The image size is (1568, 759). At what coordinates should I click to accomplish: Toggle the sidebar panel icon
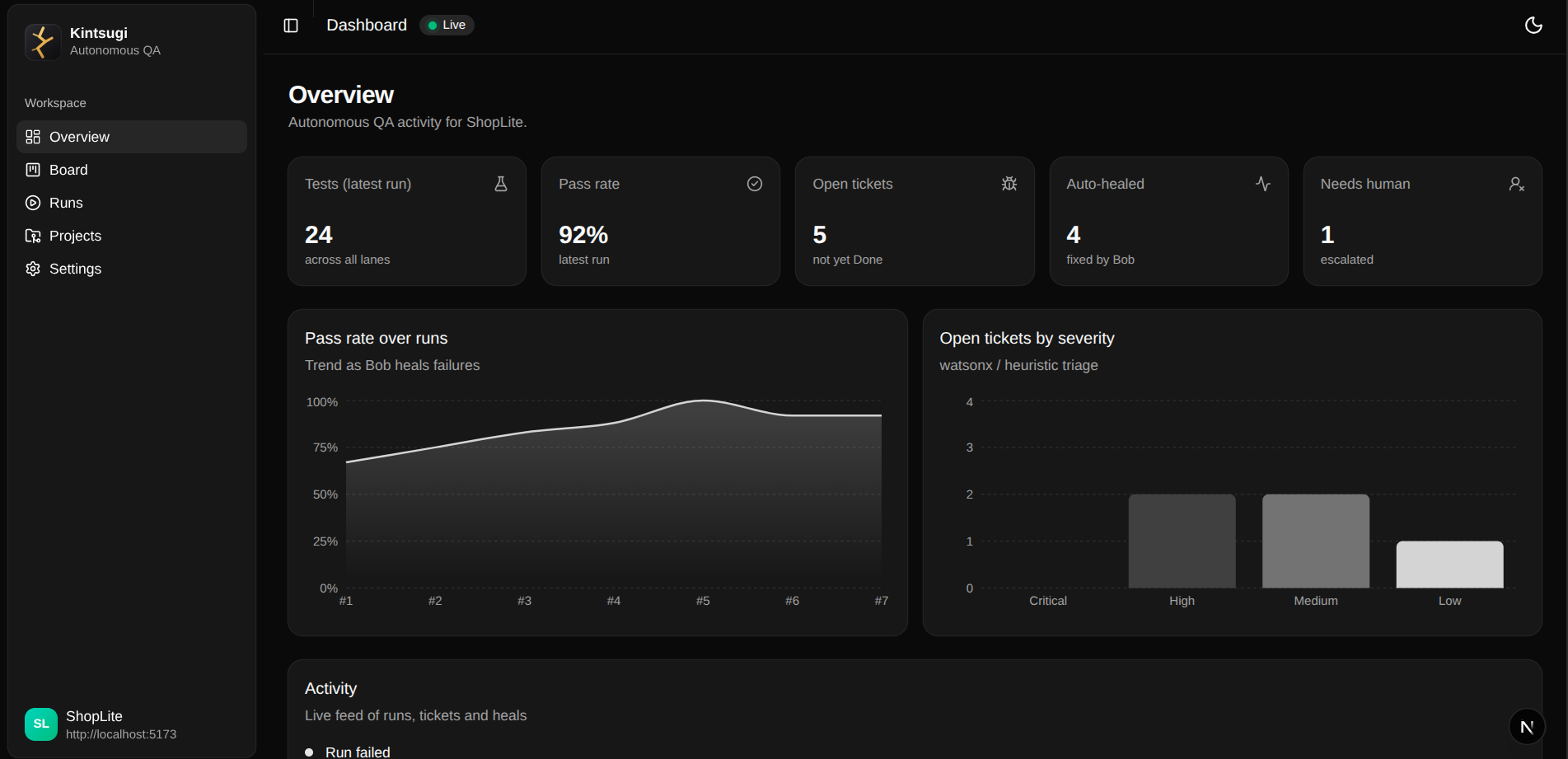tap(291, 26)
